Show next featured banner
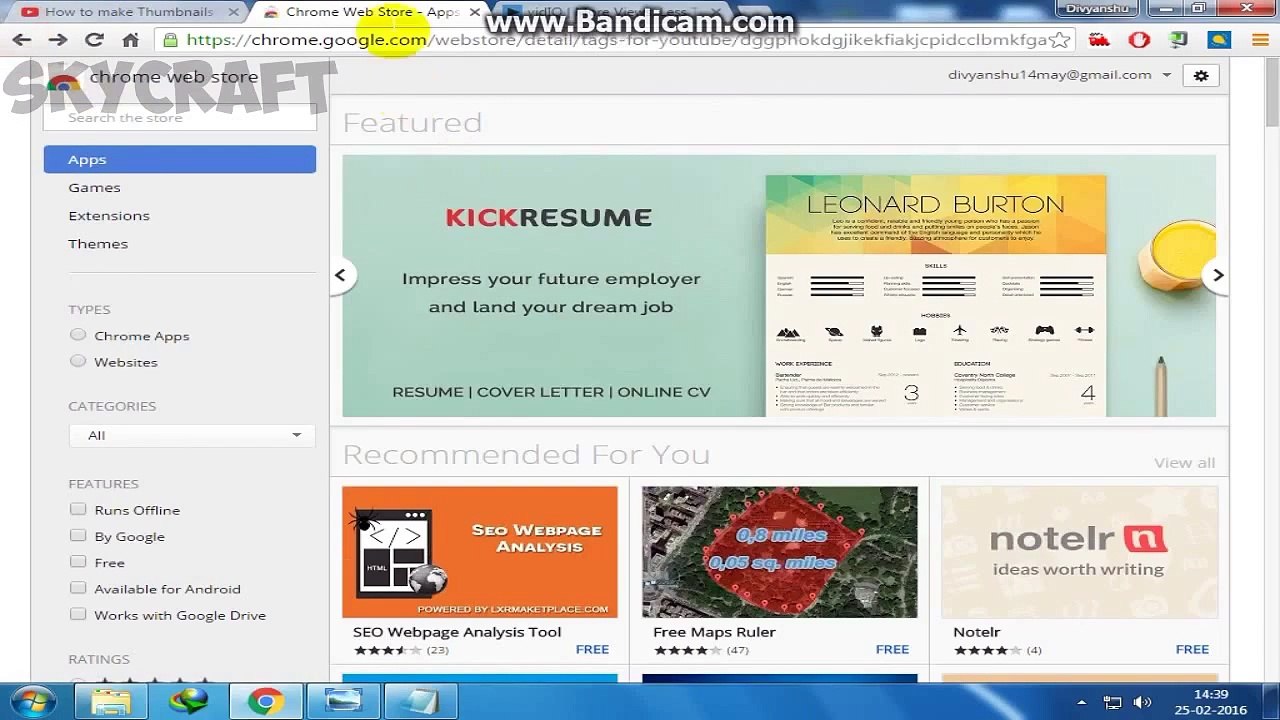The height and width of the screenshot is (720, 1280). pyautogui.click(x=1218, y=275)
